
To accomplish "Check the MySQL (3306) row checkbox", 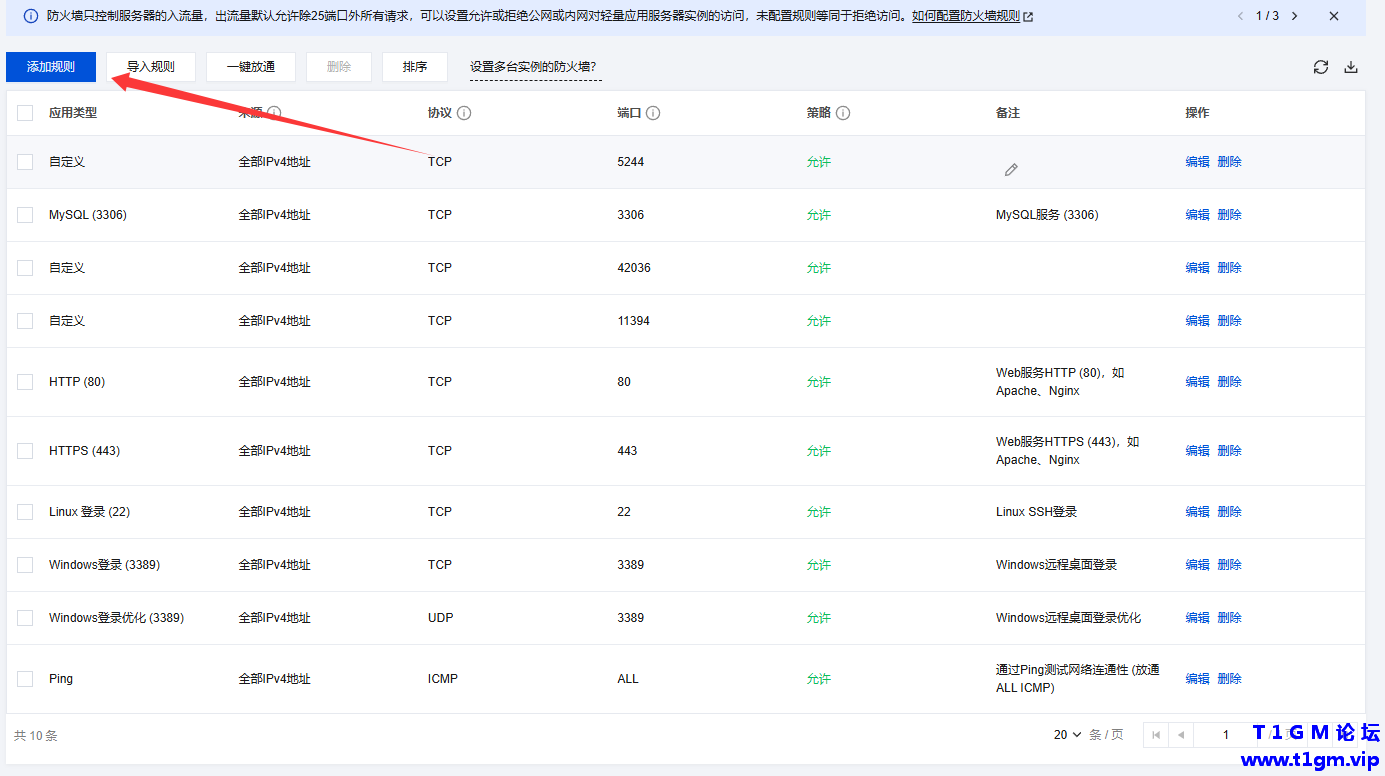I will [25, 215].
